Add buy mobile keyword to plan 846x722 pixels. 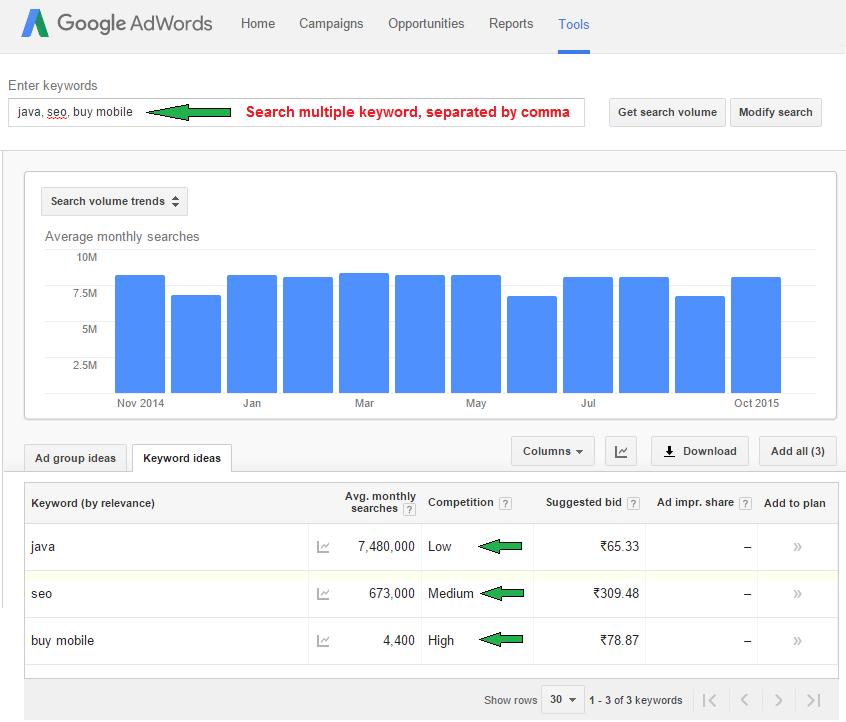point(797,641)
